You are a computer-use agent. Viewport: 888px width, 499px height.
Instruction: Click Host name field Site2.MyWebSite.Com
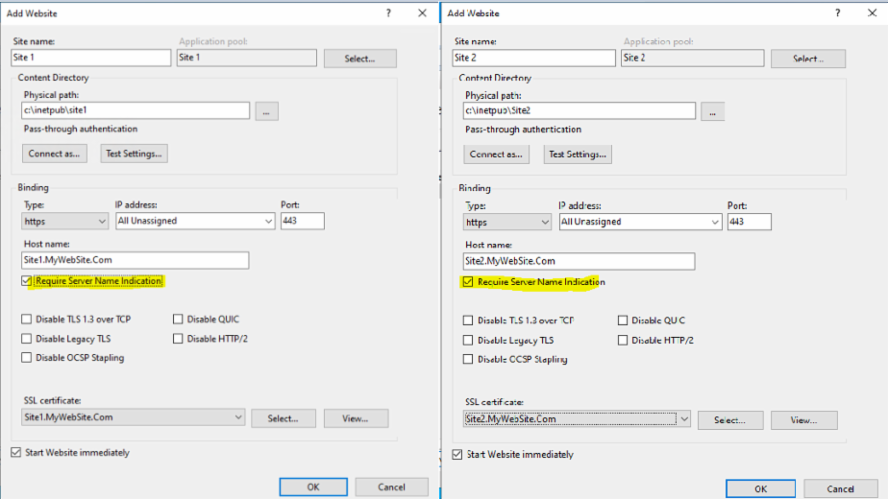579,261
